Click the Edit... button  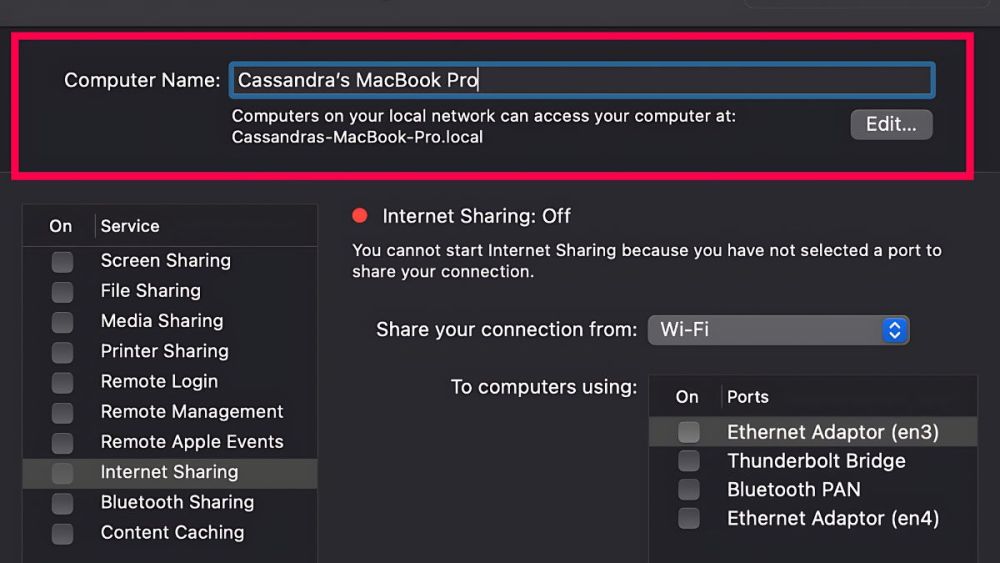pos(891,125)
